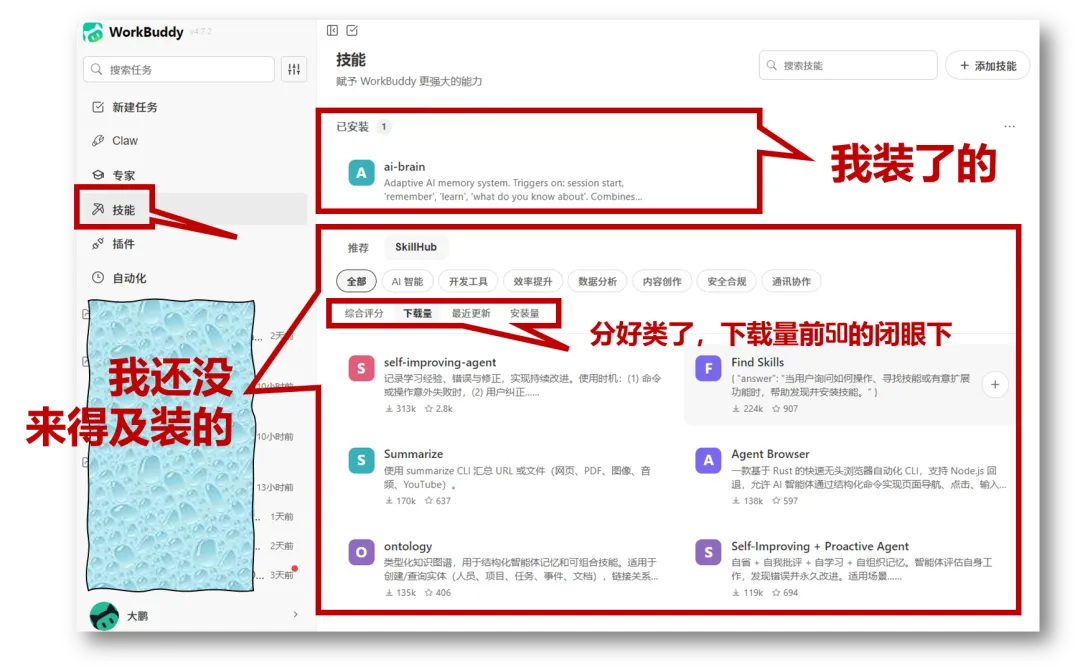The image size is (1080, 672).
Task: Click the 694 star count
Action: pyautogui.click(x=785, y=592)
